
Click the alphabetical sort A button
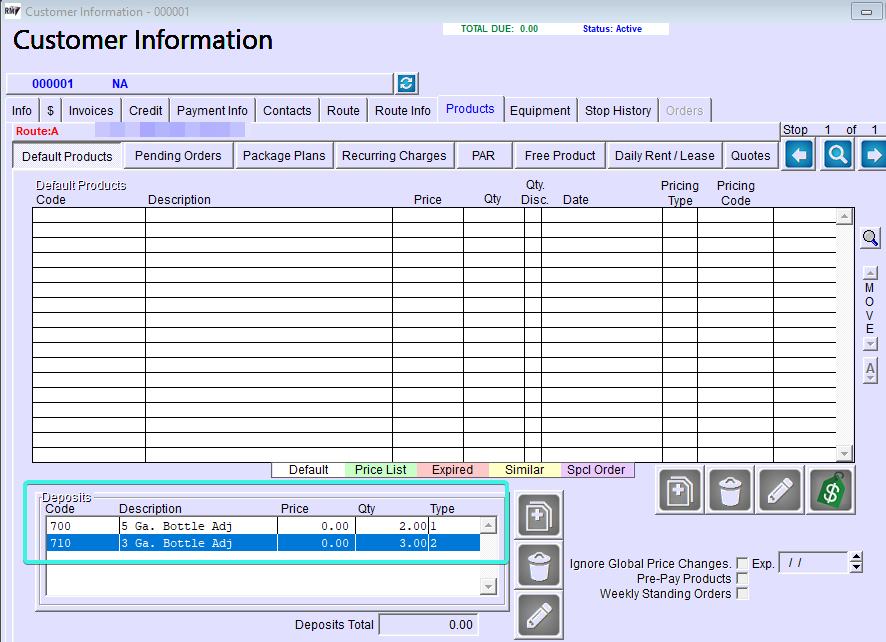(x=870, y=370)
